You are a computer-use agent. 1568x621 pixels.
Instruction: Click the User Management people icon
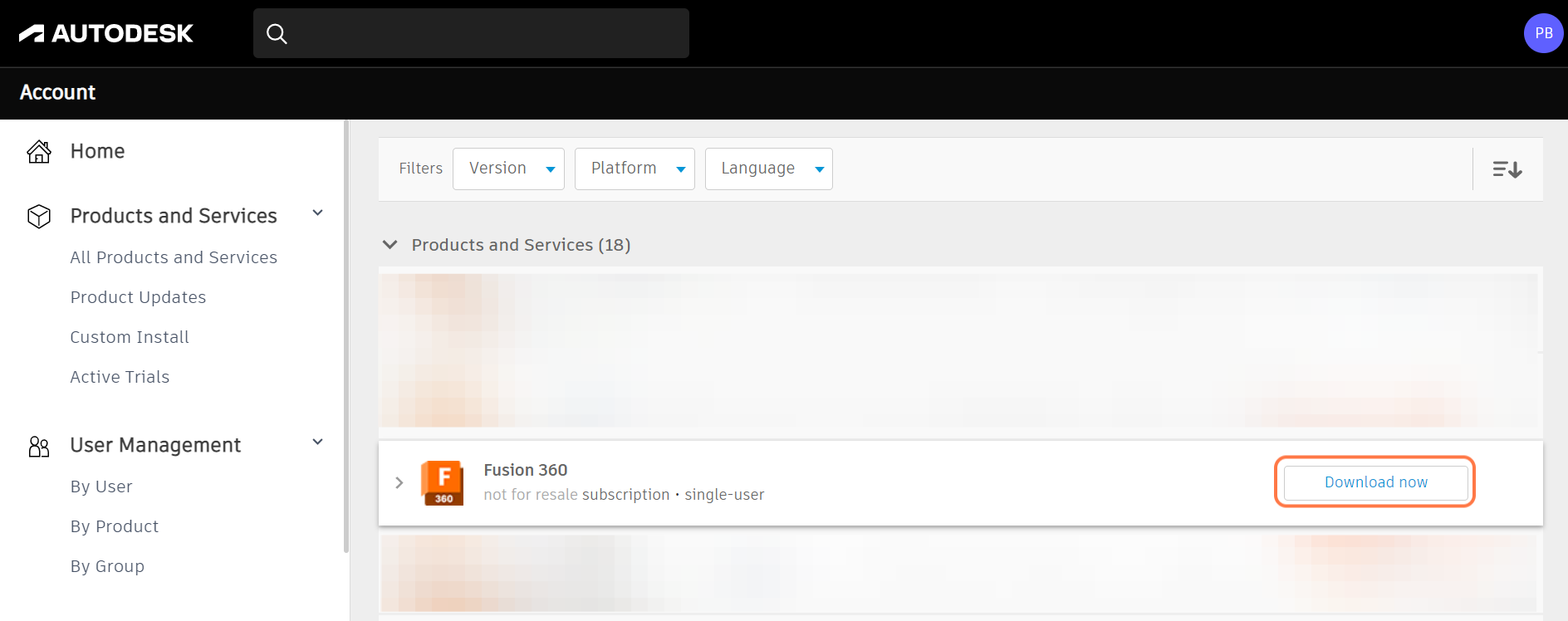coord(39,446)
